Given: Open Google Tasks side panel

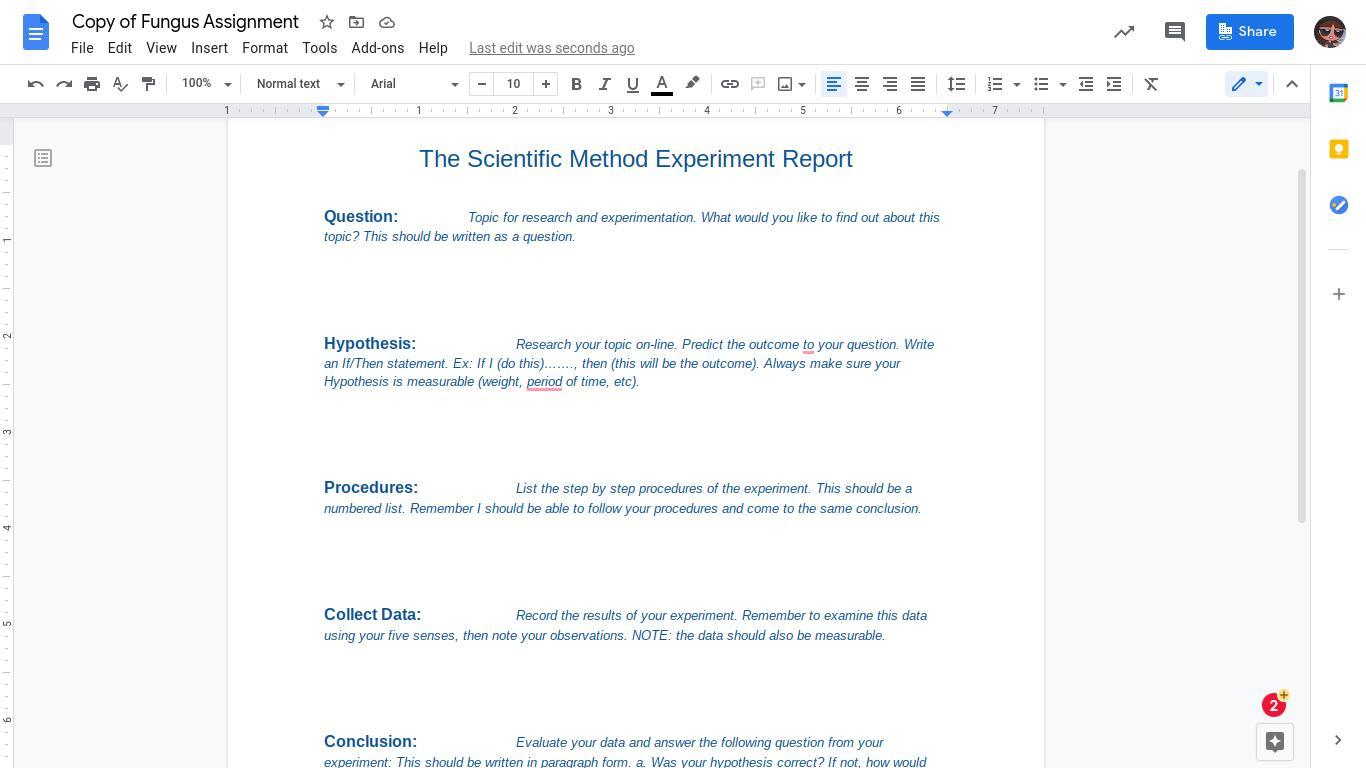Looking at the screenshot, I should (x=1338, y=205).
